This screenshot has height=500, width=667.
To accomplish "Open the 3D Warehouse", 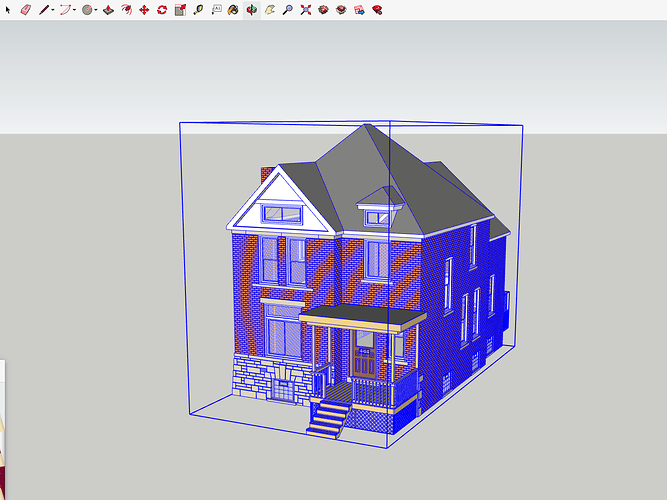I will pyautogui.click(x=323, y=10).
